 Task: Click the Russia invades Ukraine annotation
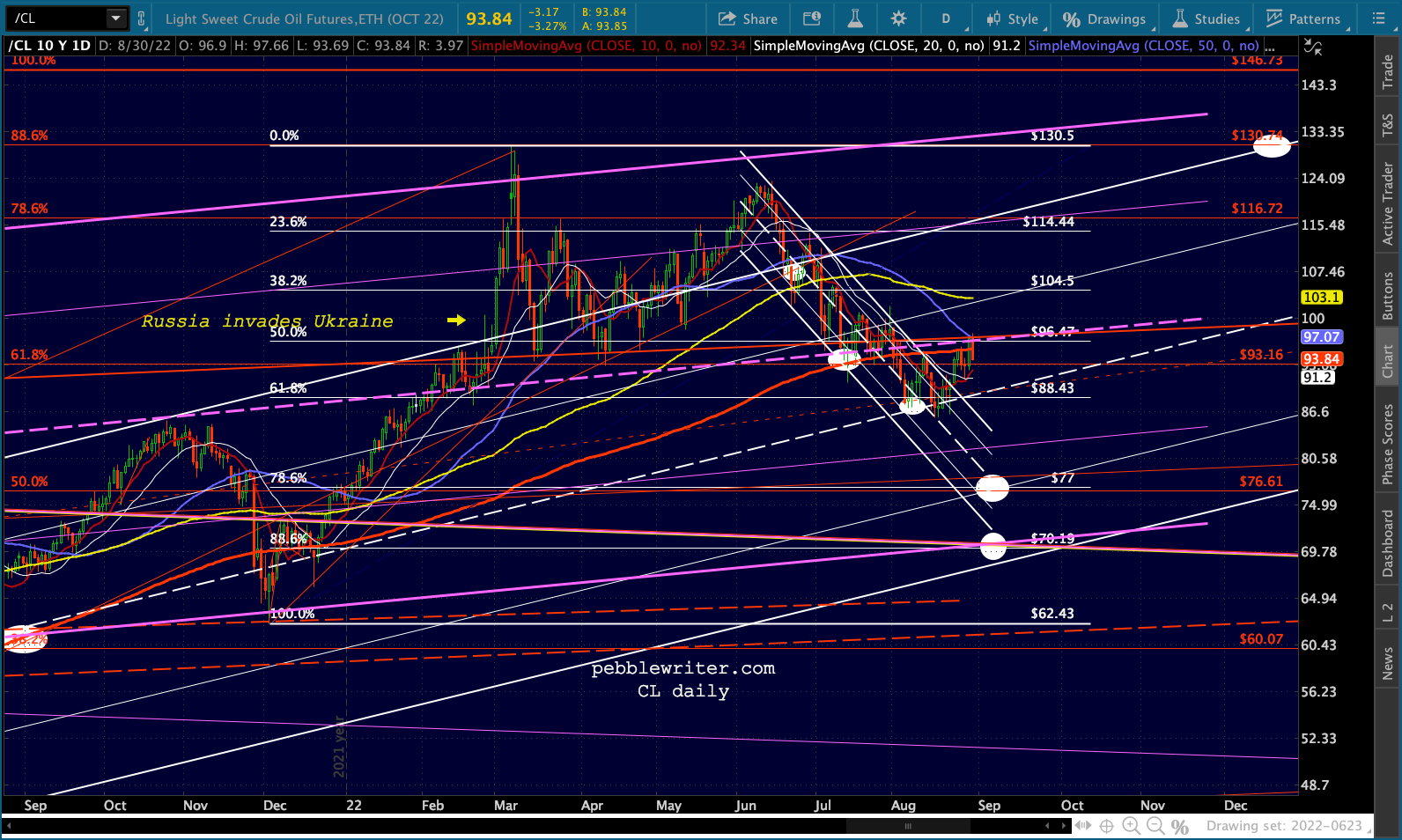[x=268, y=321]
